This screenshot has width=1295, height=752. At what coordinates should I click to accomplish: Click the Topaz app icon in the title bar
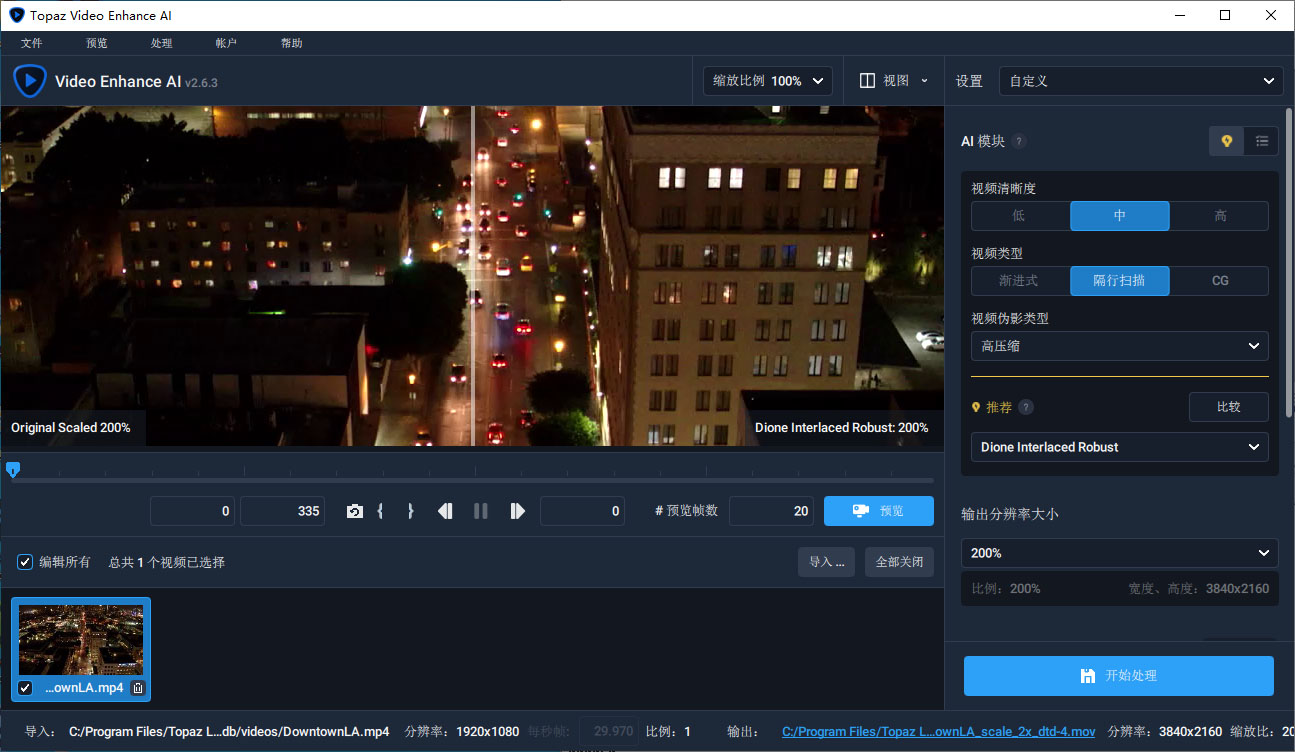coord(17,15)
